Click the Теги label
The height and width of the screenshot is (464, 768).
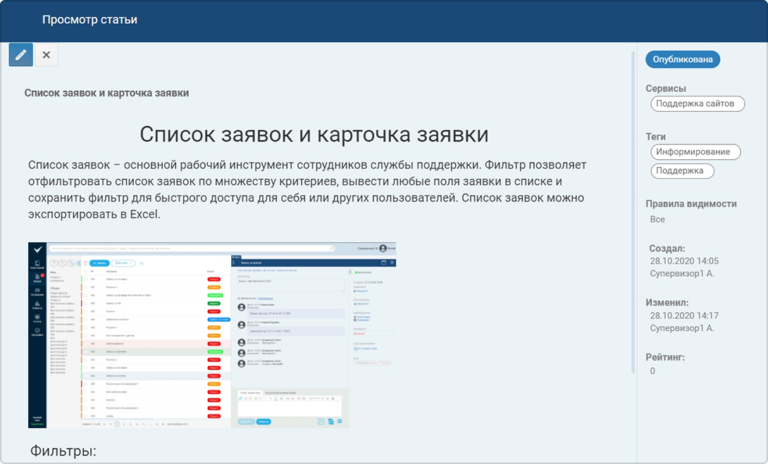[x=655, y=137]
